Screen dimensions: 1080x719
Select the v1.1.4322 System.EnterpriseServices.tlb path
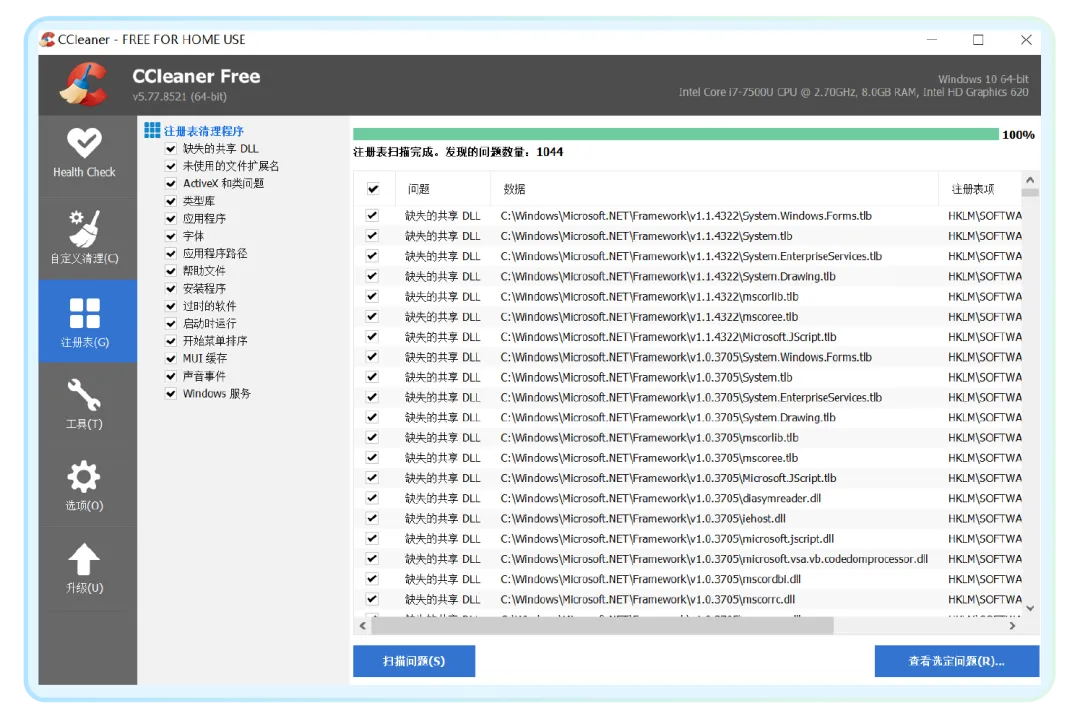691,256
